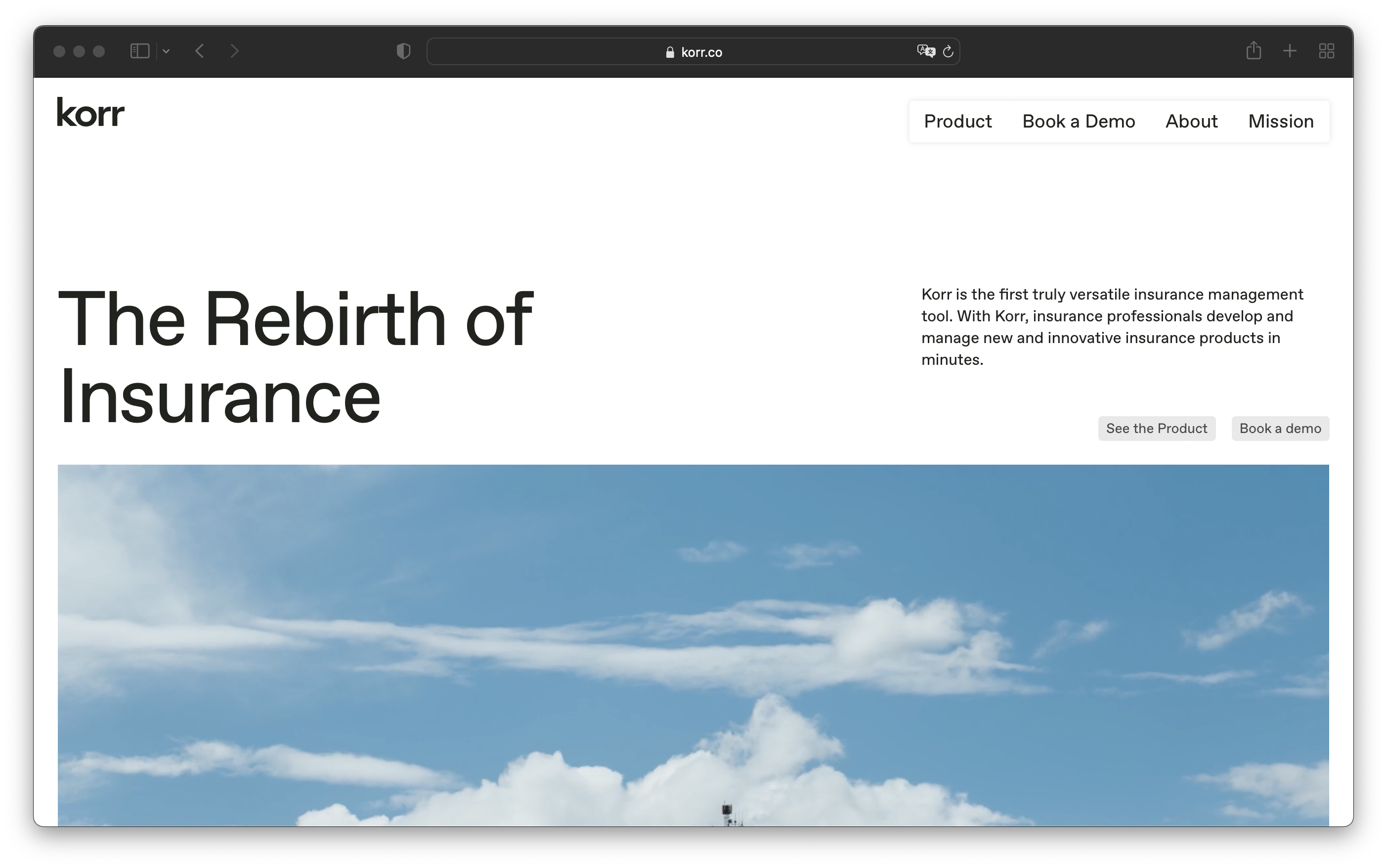
Task: Open a new tab with plus icon
Action: coord(1290,51)
